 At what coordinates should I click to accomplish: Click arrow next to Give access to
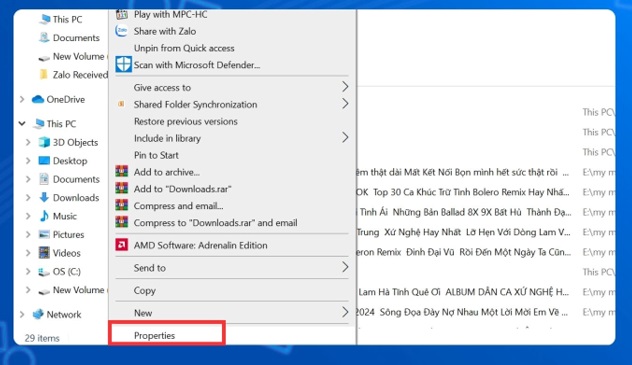click(345, 87)
